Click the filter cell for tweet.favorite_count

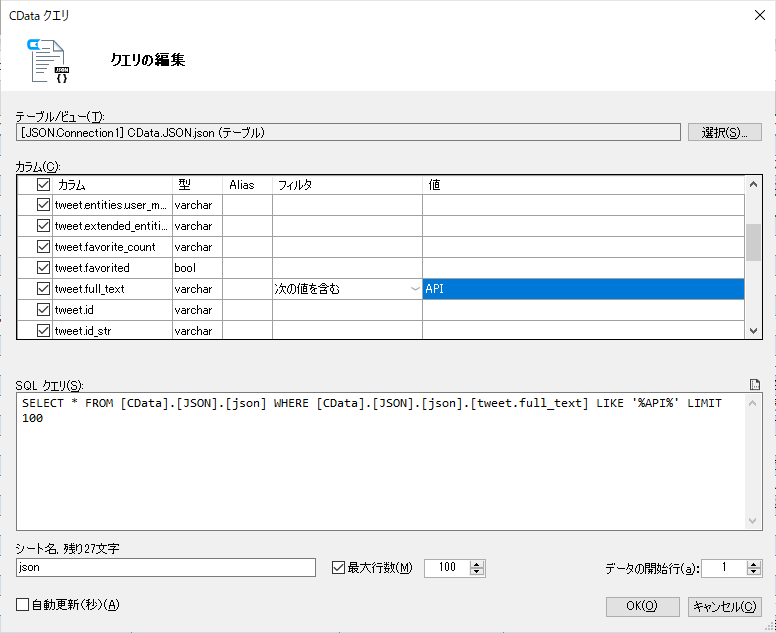(347, 246)
